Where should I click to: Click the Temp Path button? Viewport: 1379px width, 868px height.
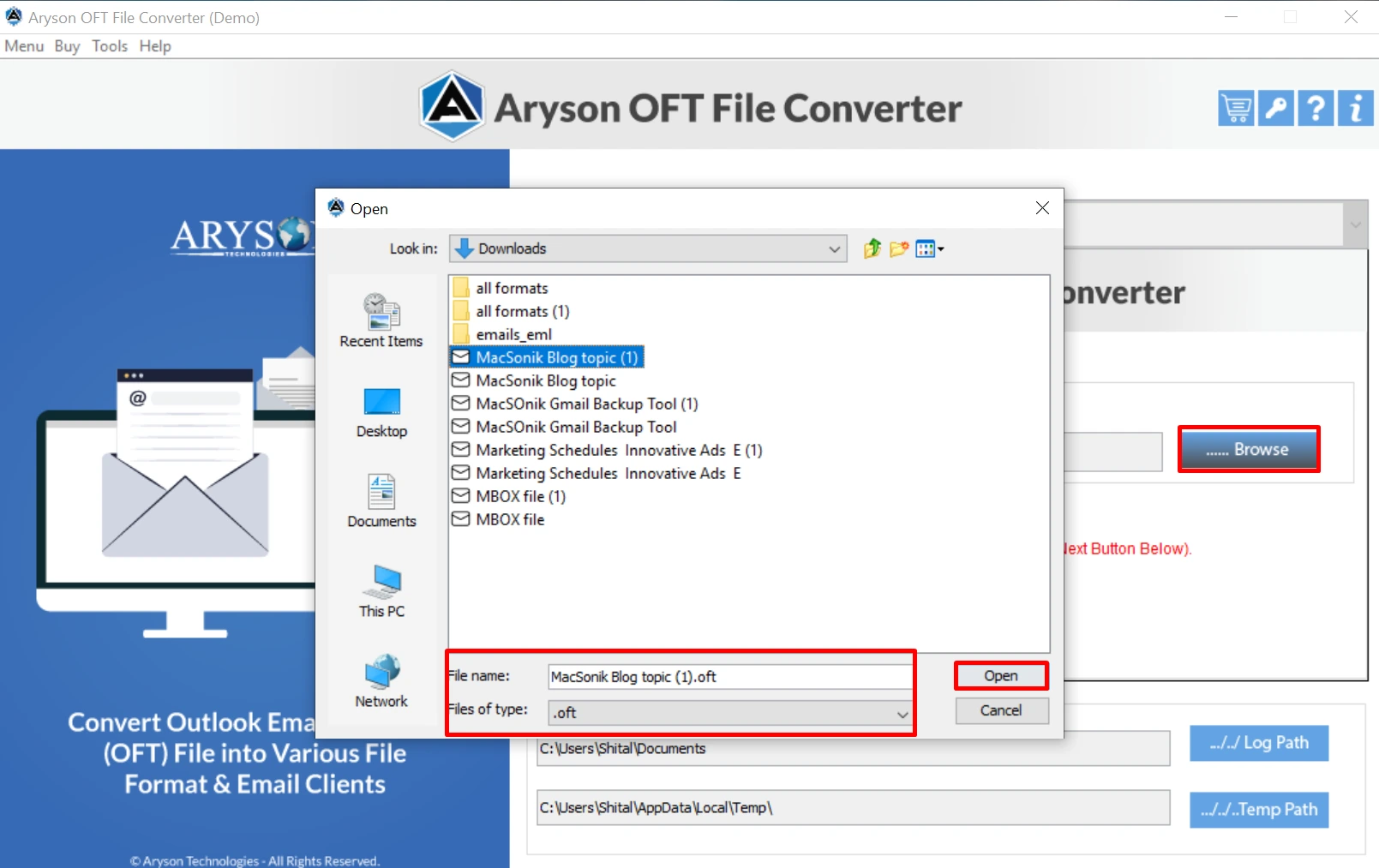[1259, 810]
